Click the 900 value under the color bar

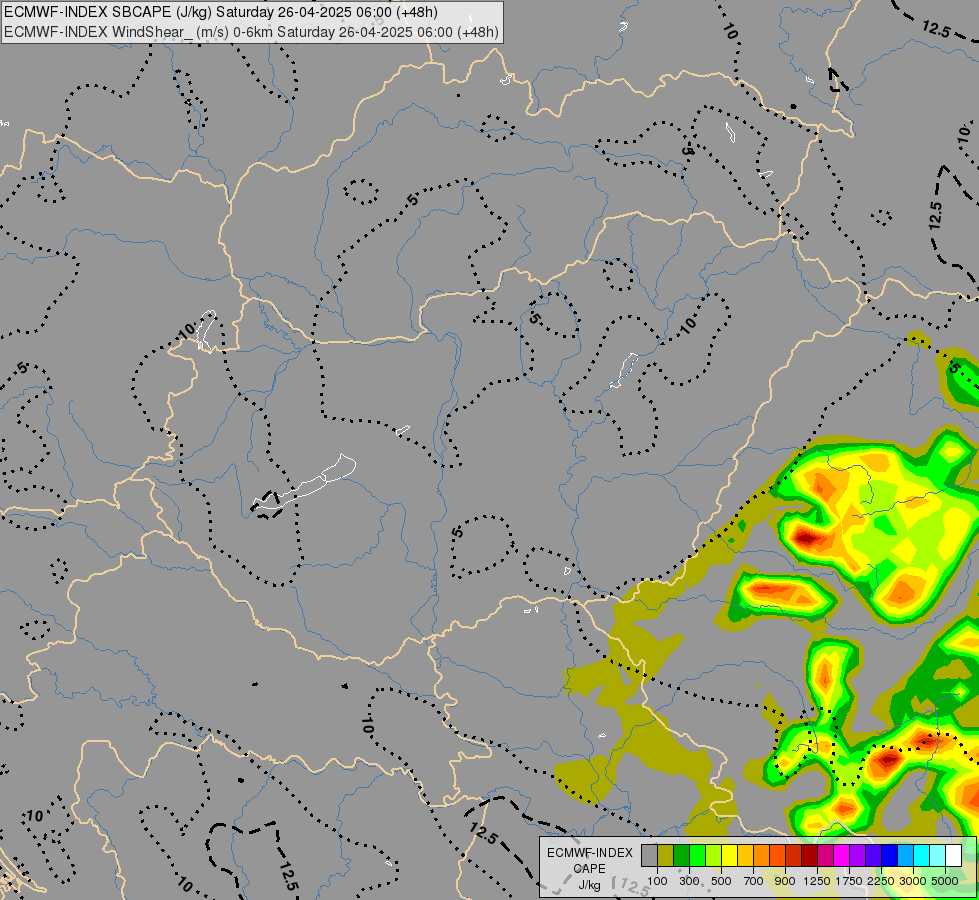(x=785, y=881)
